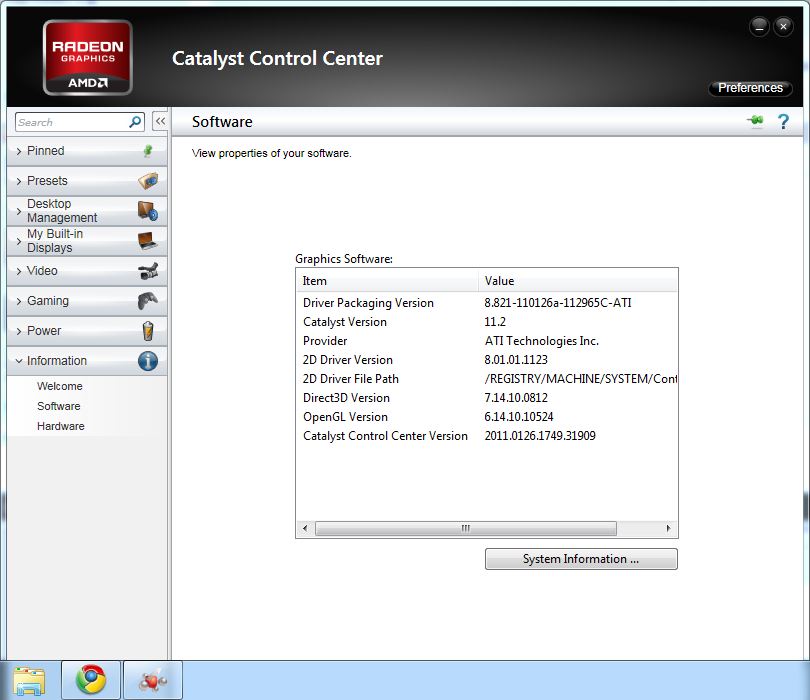
Task: Expand the Presets section
Action: 87,181
